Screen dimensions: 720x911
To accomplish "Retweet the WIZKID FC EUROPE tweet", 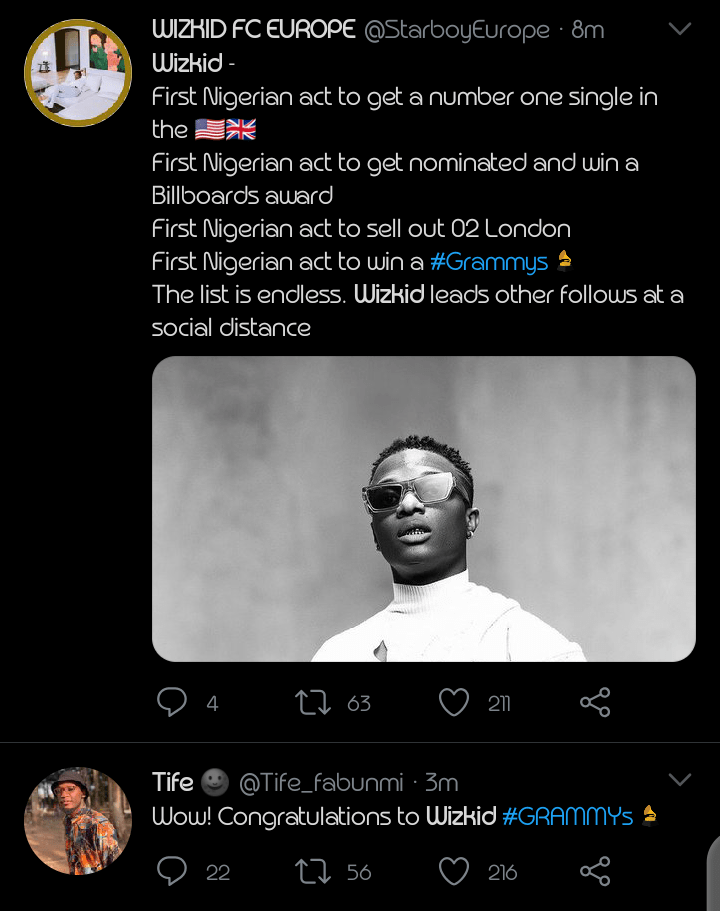I will coord(314,703).
